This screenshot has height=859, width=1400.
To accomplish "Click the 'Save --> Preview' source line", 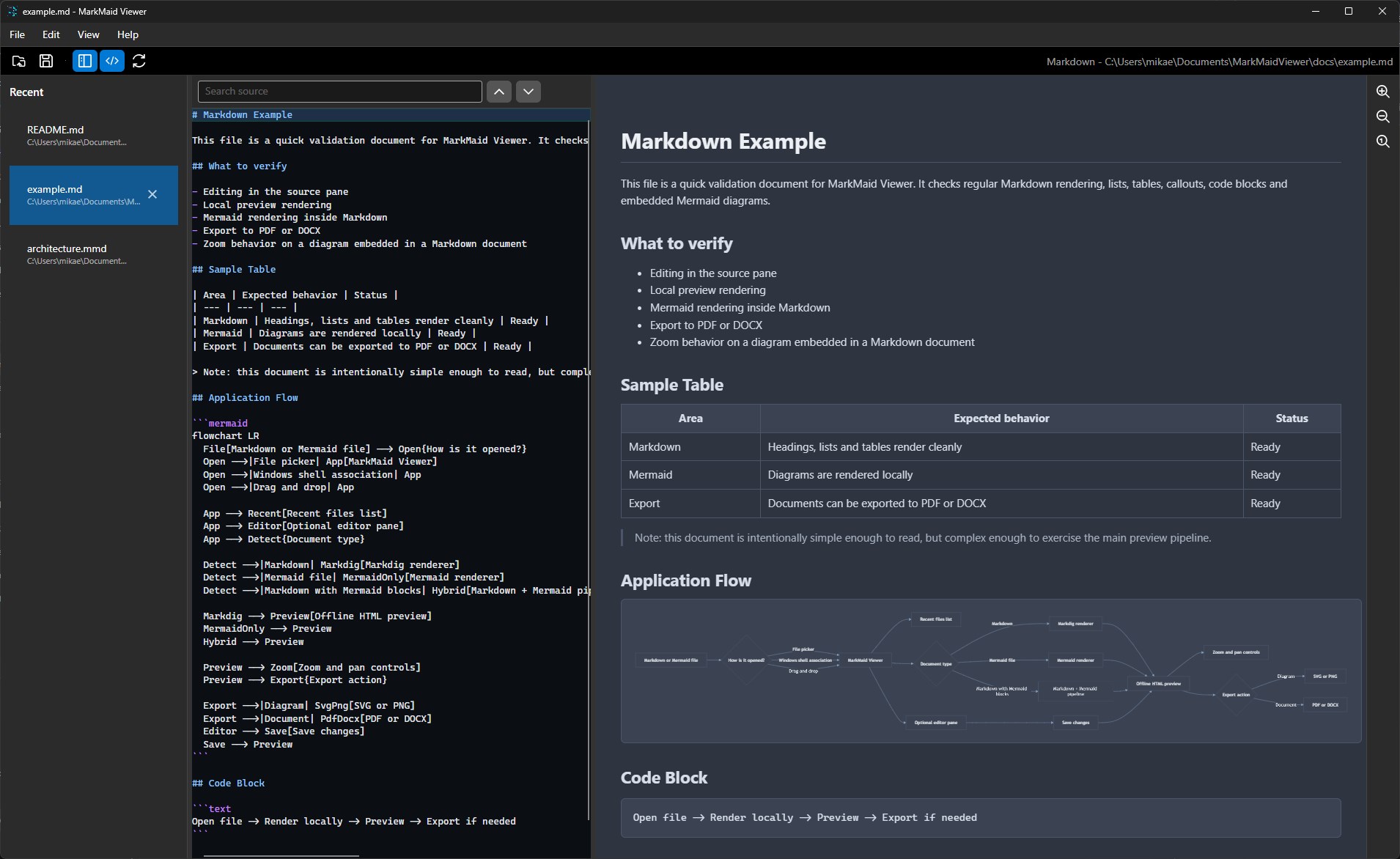I will point(248,745).
